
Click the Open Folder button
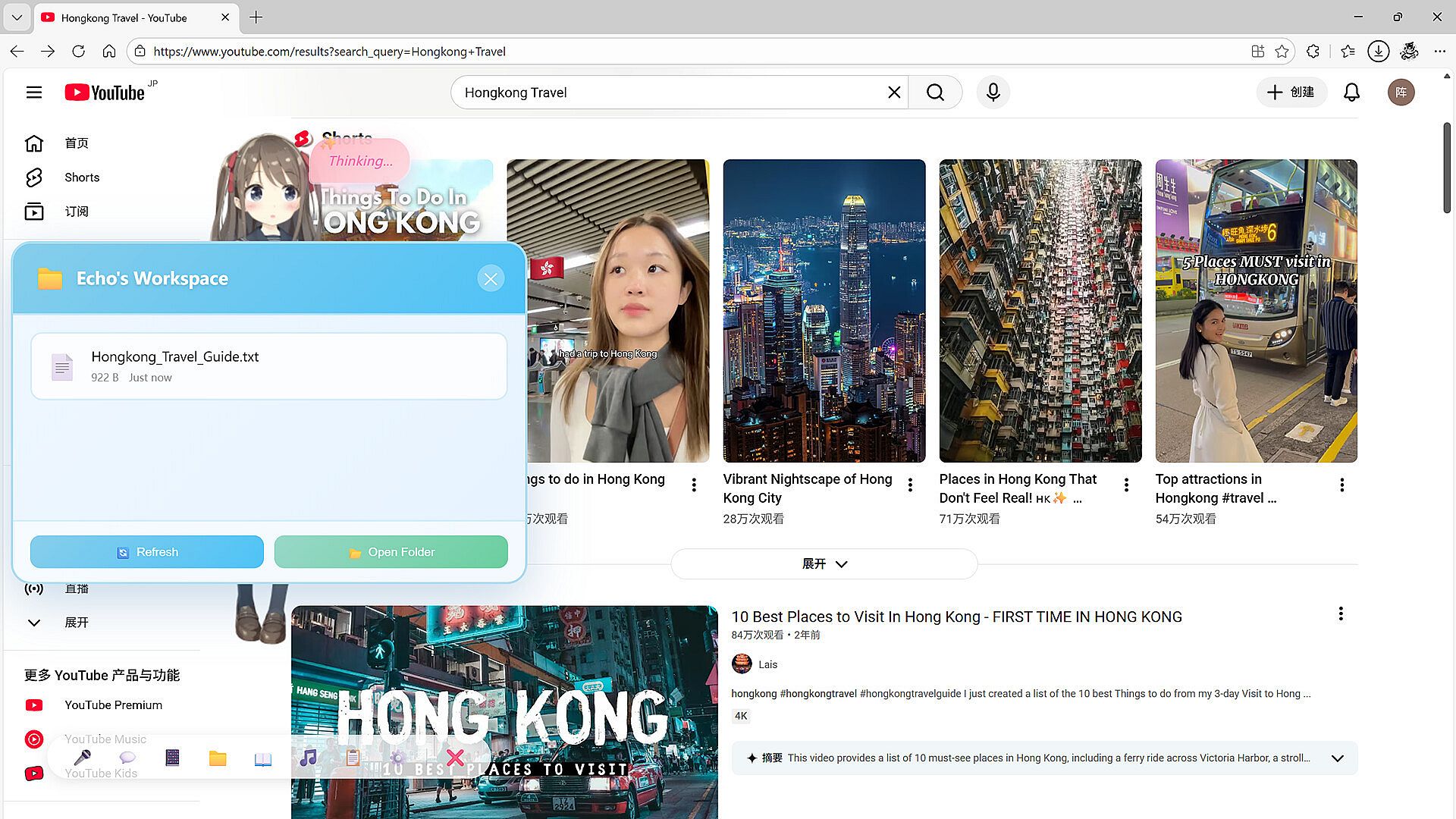391,552
